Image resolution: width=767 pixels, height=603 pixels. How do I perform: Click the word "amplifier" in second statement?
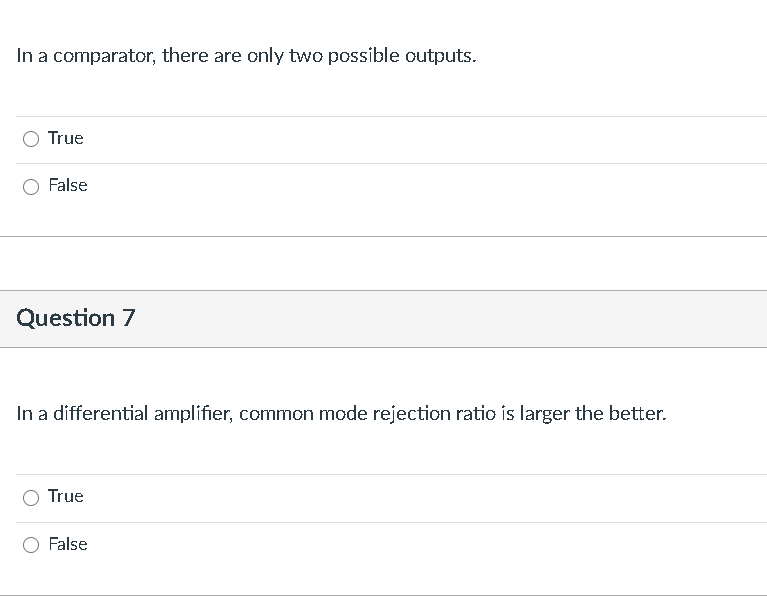[192, 413]
